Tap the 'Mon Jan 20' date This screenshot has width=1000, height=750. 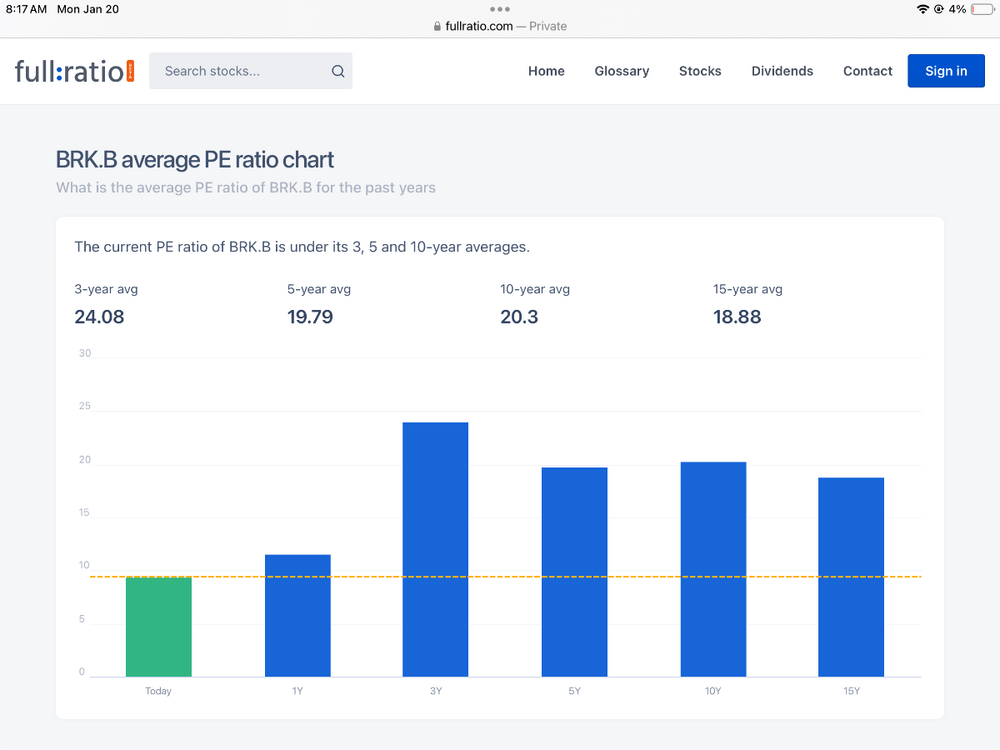click(88, 9)
